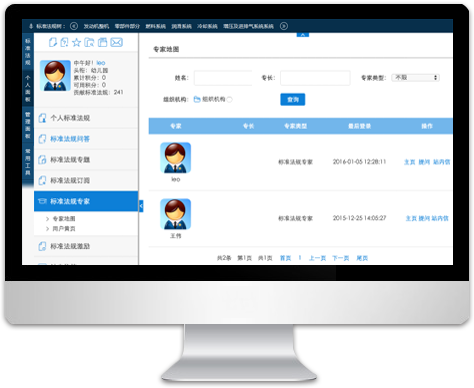This screenshot has height=388, width=474.
Task: Go to 首页 in pagination
Action: point(285,258)
